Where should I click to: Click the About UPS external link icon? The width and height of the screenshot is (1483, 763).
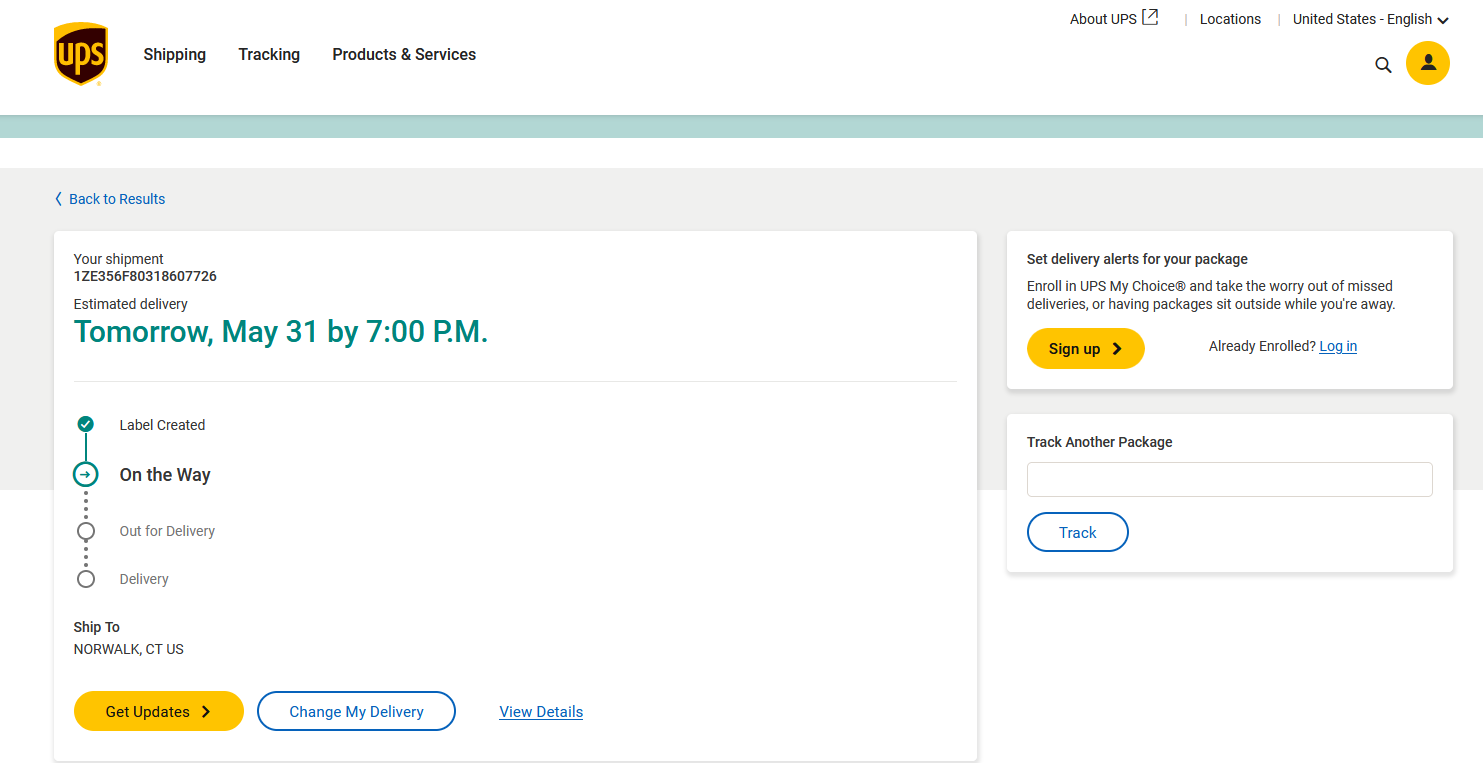click(x=1150, y=18)
